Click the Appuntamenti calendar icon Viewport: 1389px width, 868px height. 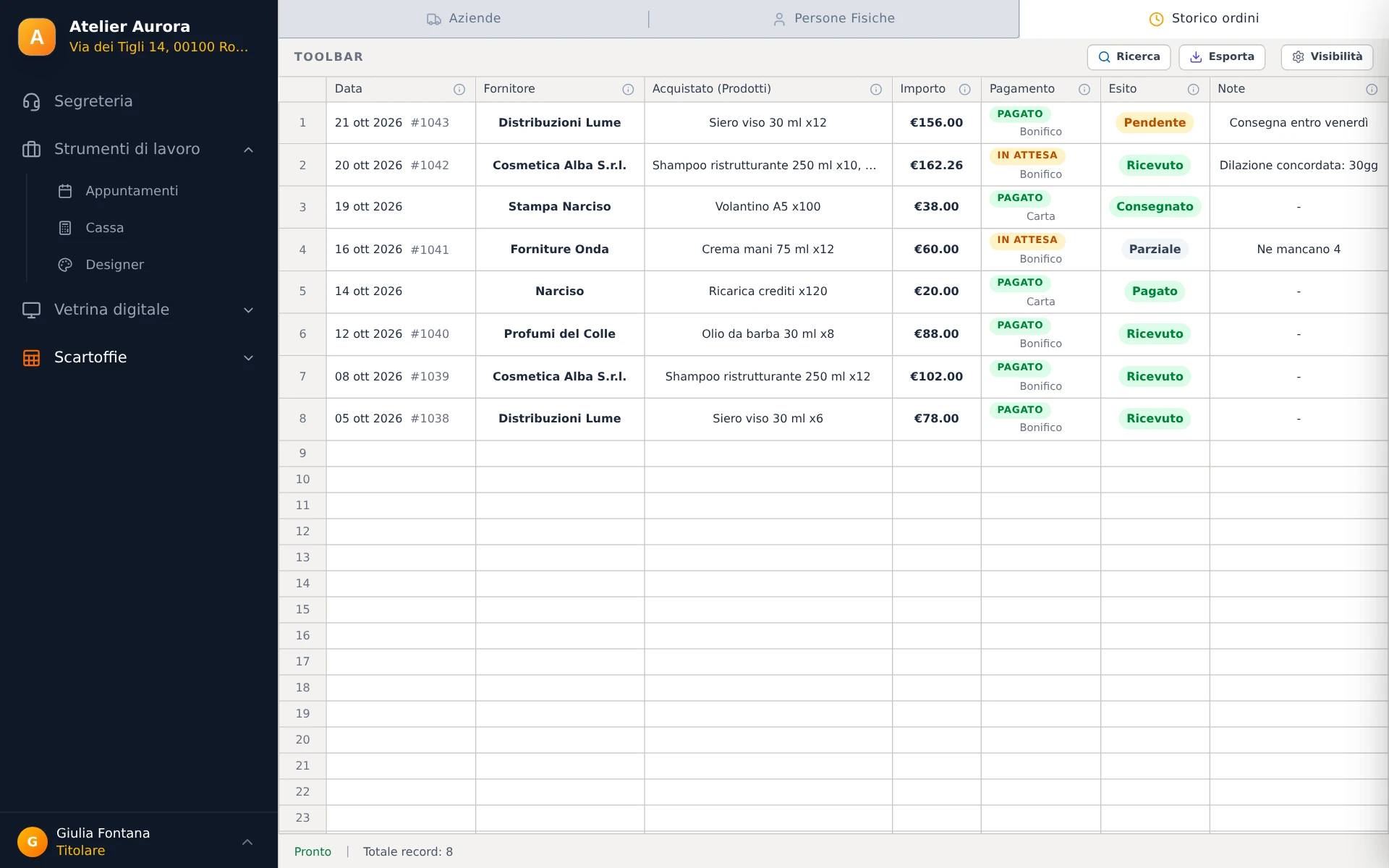point(65,191)
